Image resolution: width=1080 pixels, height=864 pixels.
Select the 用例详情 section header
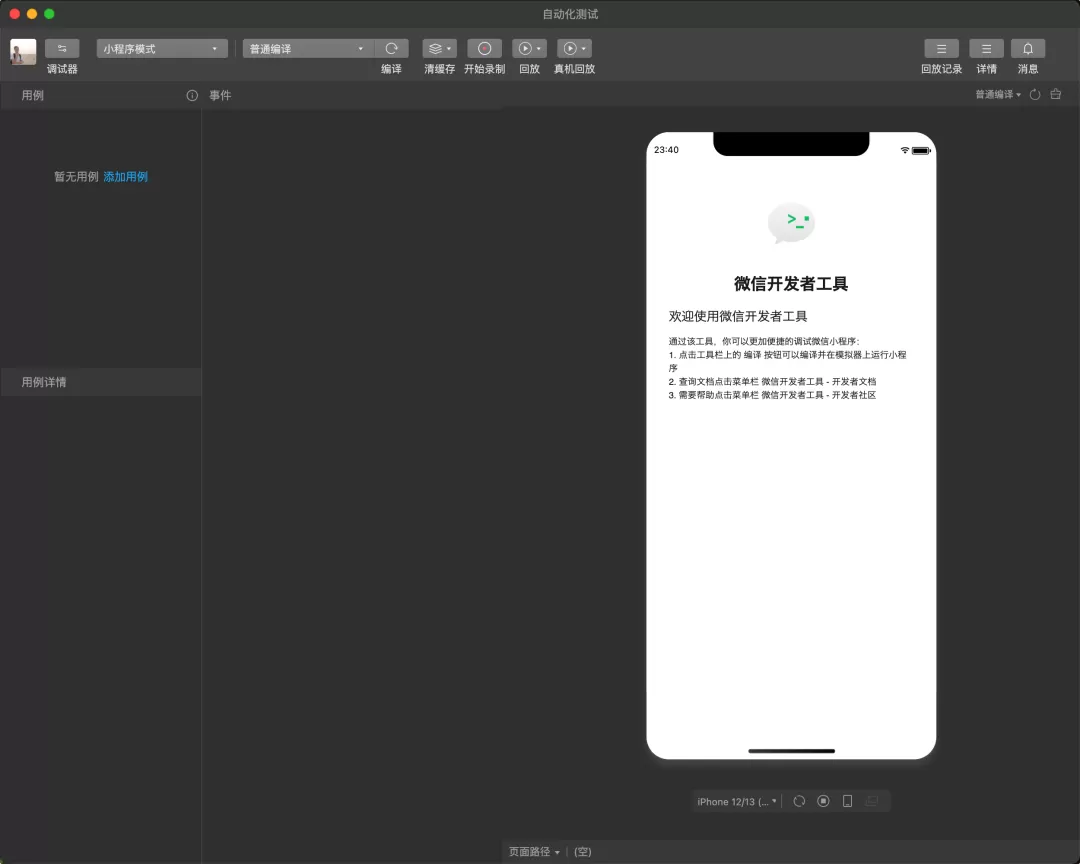click(x=101, y=382)
